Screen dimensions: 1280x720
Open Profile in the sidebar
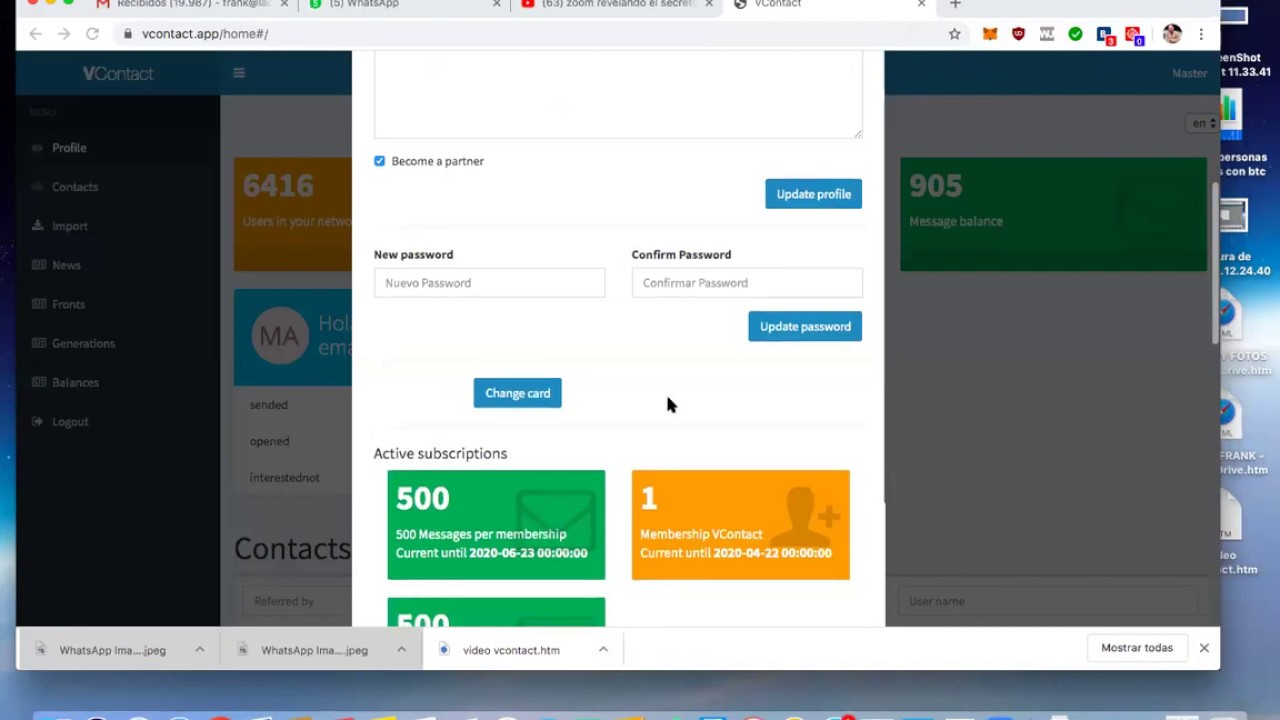click(x=69, y=148)
